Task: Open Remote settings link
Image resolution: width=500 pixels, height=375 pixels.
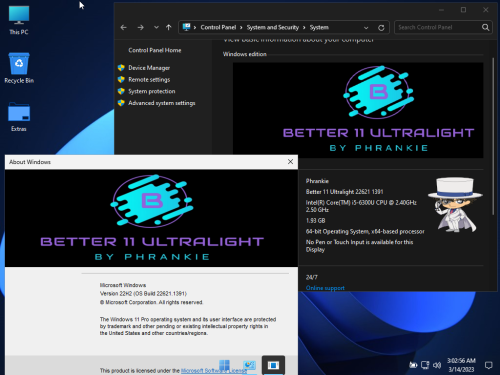Action: [149, 80]
